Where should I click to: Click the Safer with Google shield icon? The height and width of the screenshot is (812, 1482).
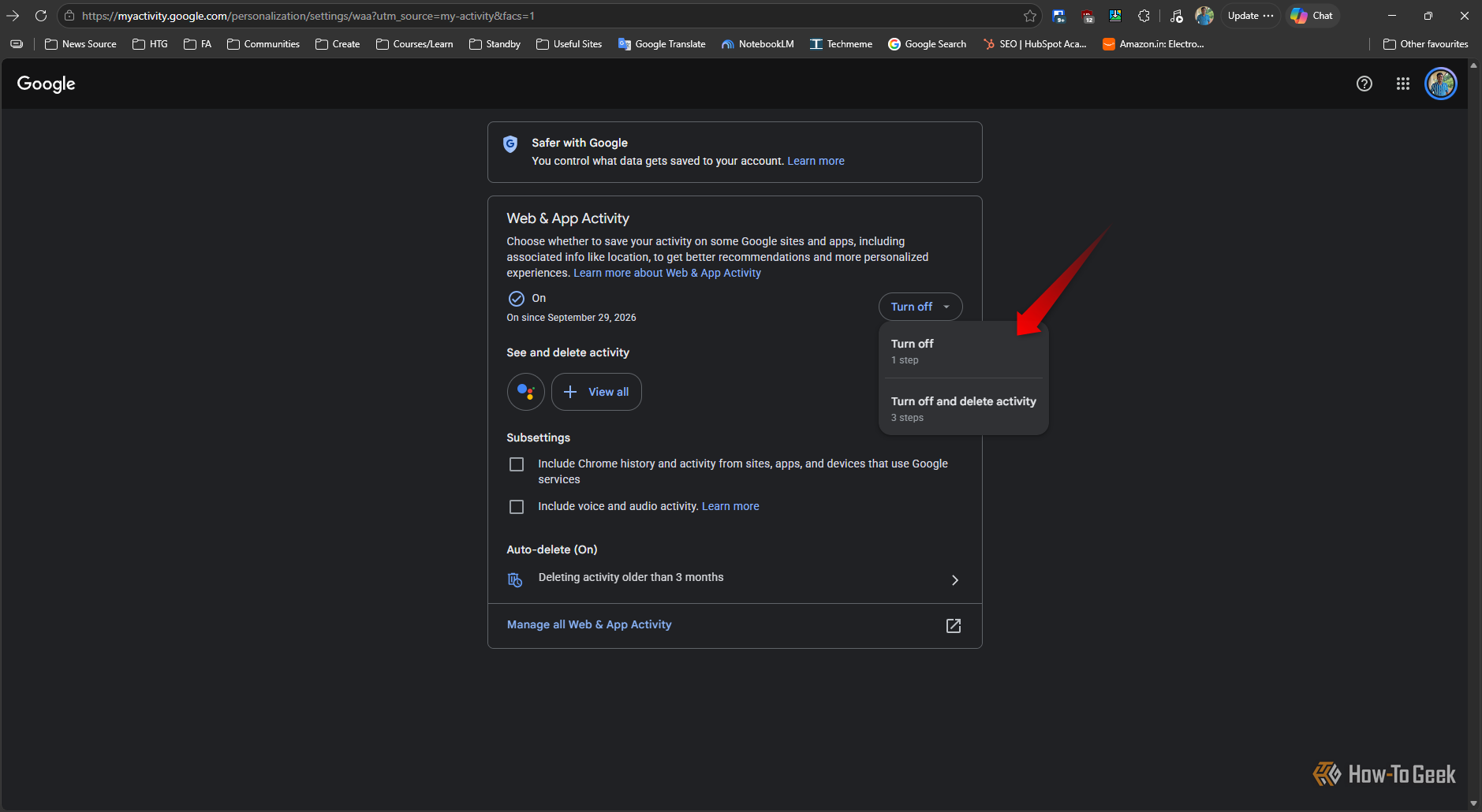(x=510, y=144)
